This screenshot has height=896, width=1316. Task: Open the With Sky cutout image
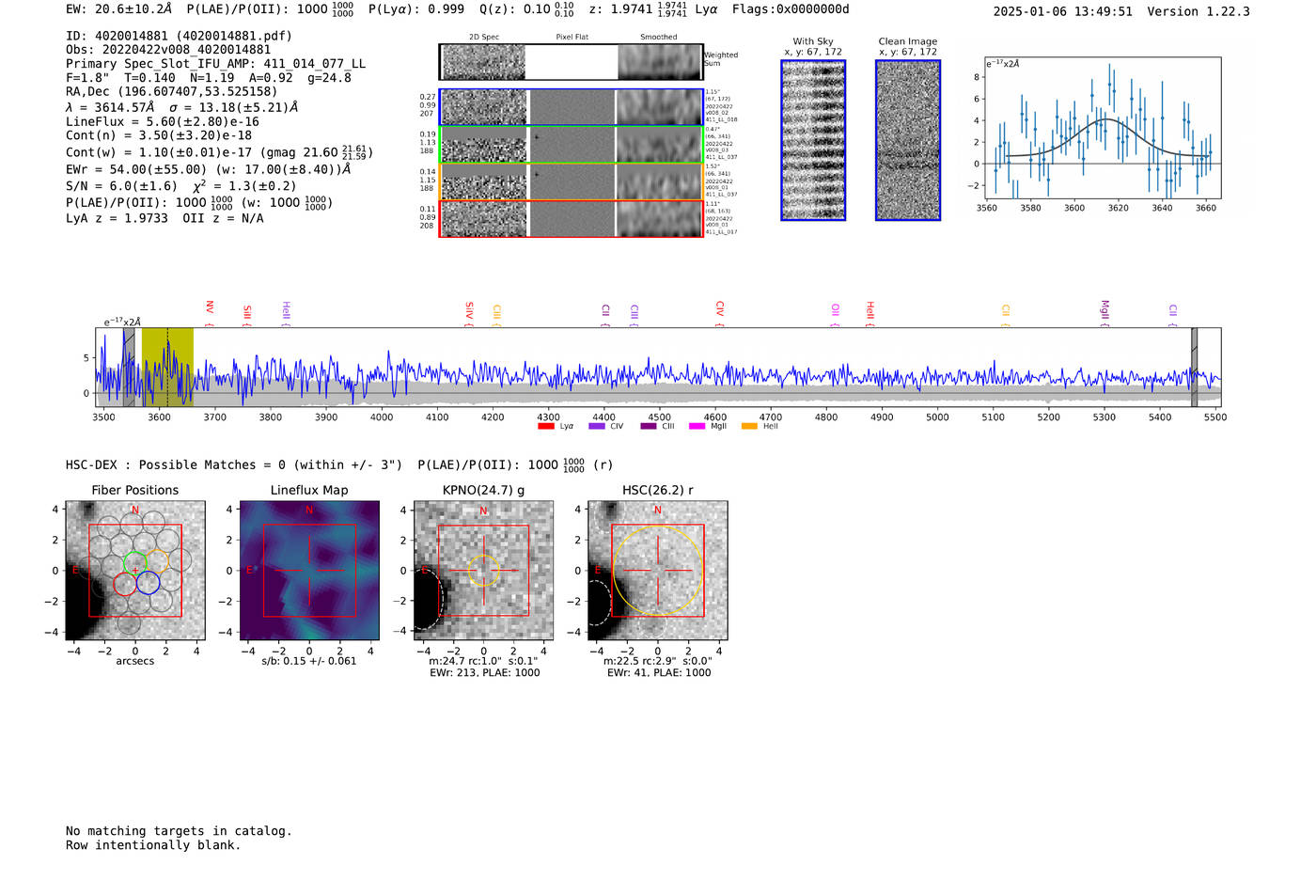pyautogui.click(x=813, y=140)
